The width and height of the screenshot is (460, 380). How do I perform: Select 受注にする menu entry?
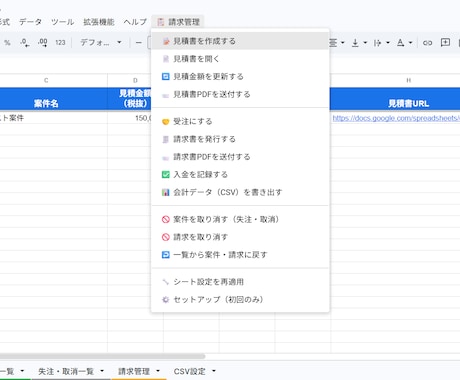click(240, 121)
